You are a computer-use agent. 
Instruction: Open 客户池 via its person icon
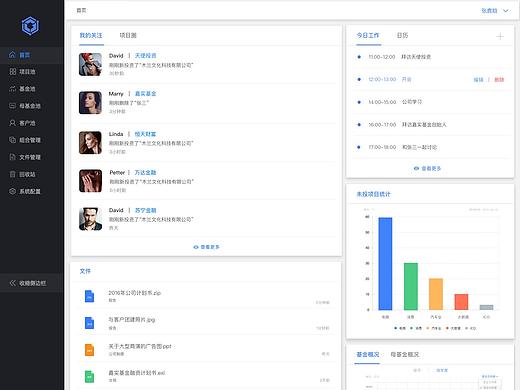pyautogui.click(x=13, y=123)
